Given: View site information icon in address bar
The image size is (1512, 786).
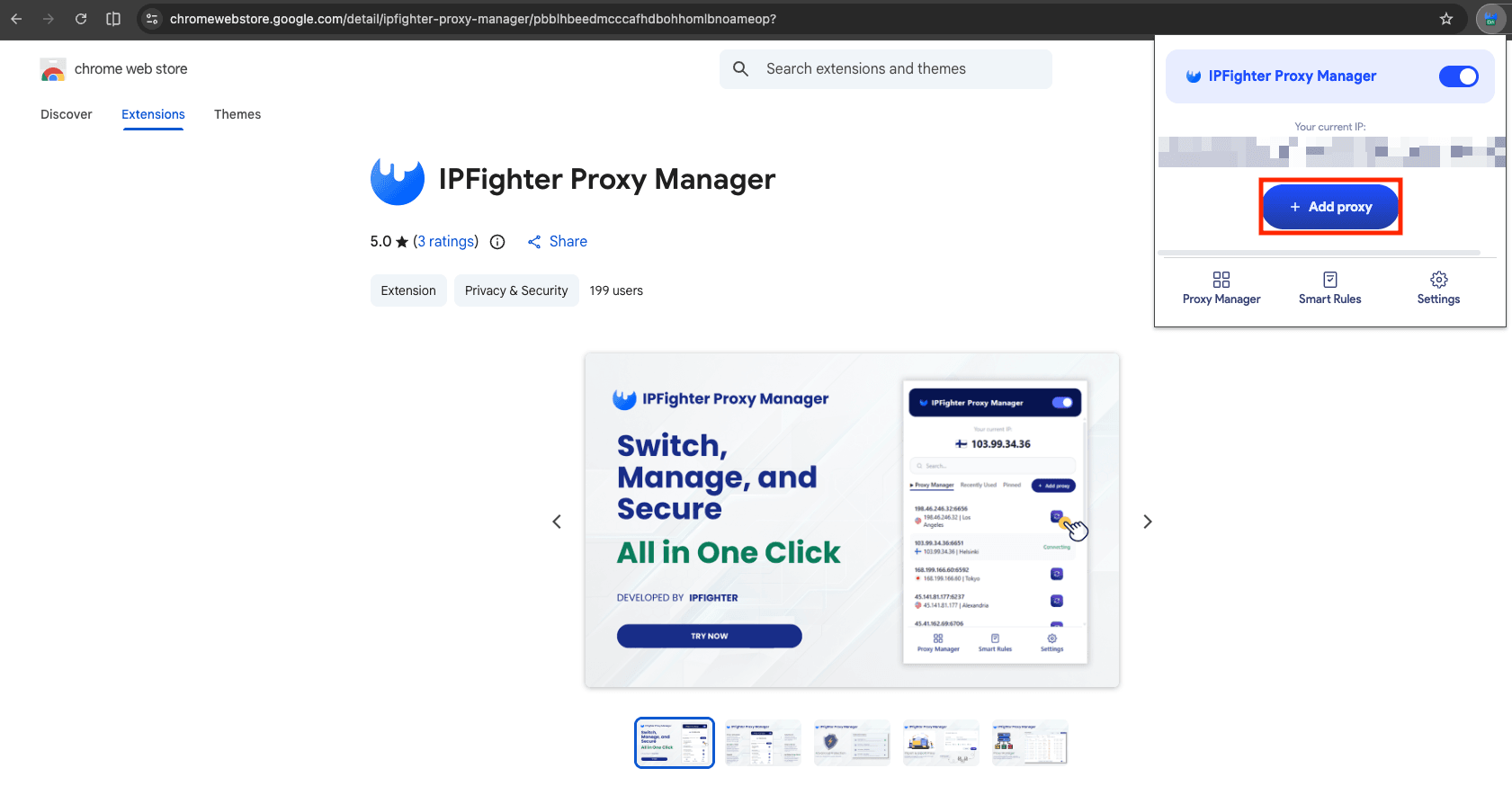Looking at the screenshot, I should (x=152, y=19).
